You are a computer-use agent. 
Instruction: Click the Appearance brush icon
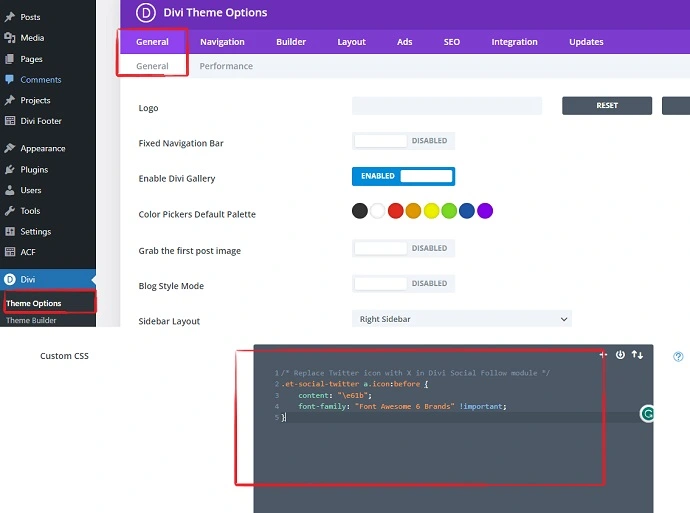(10, 148)
